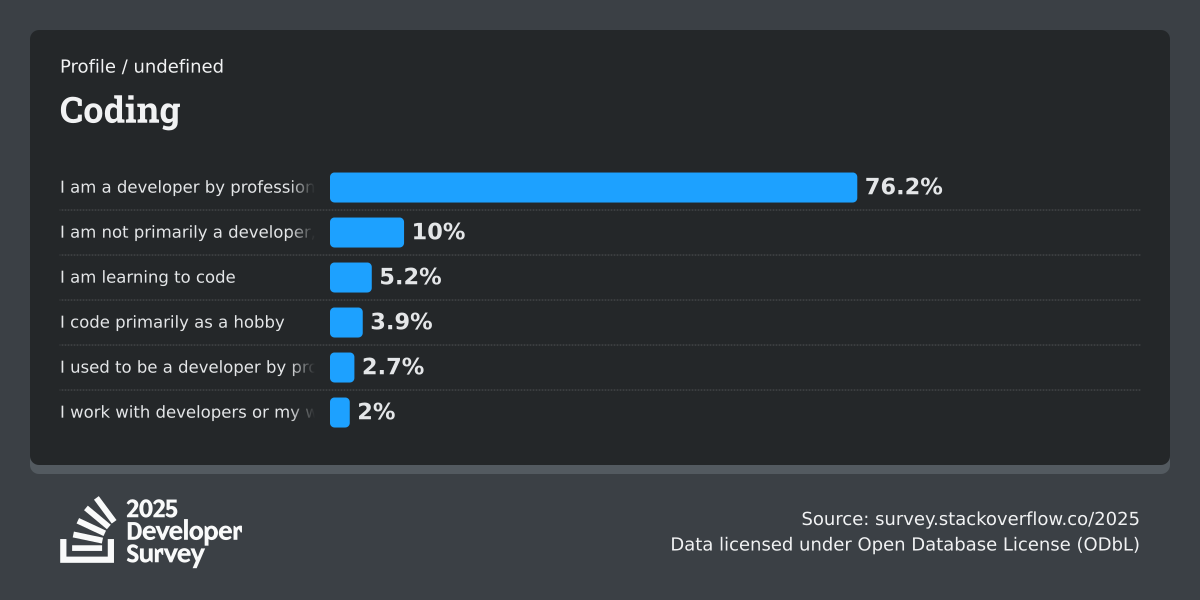Click the 2% value label
Viewport: 1200px width, 600px height.
click(x=376, y=412)
